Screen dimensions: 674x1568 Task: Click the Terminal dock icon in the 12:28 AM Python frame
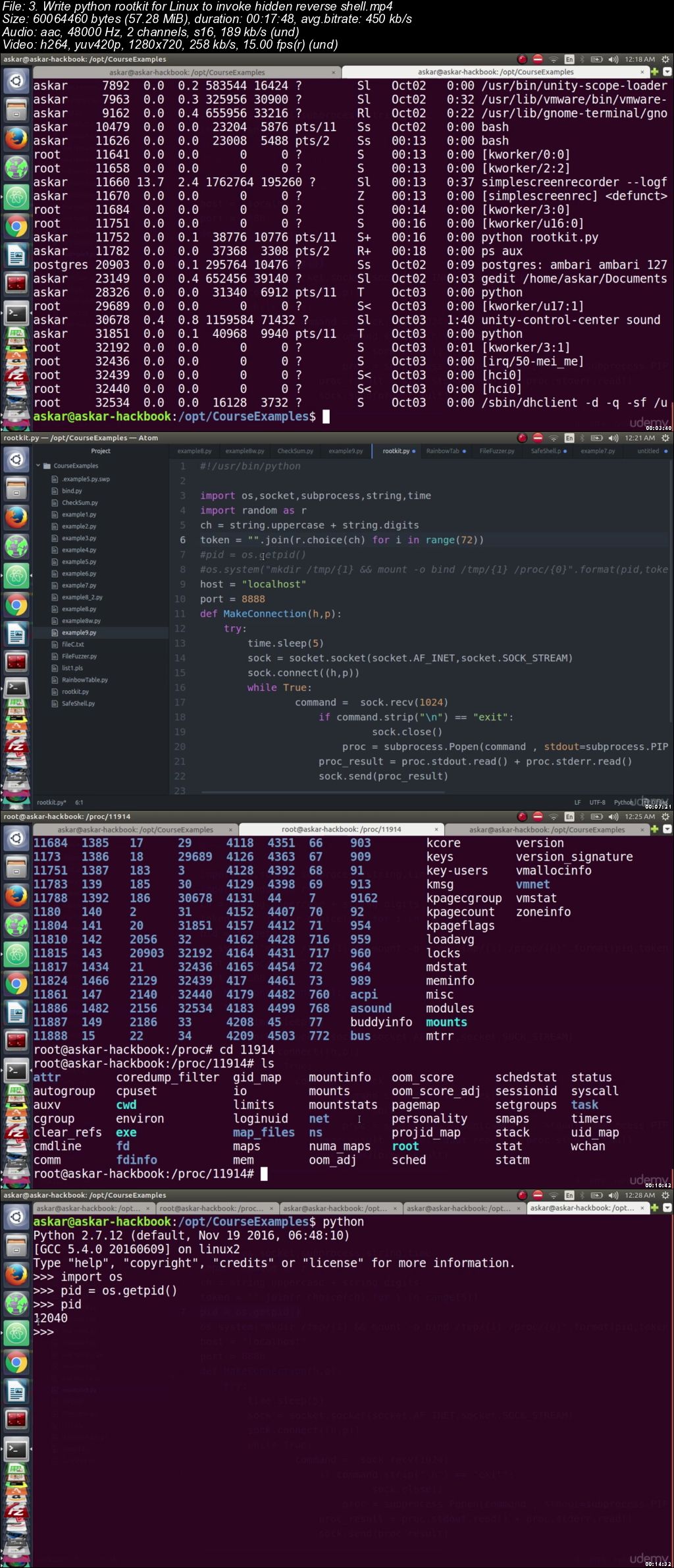tap(16, 1449)
